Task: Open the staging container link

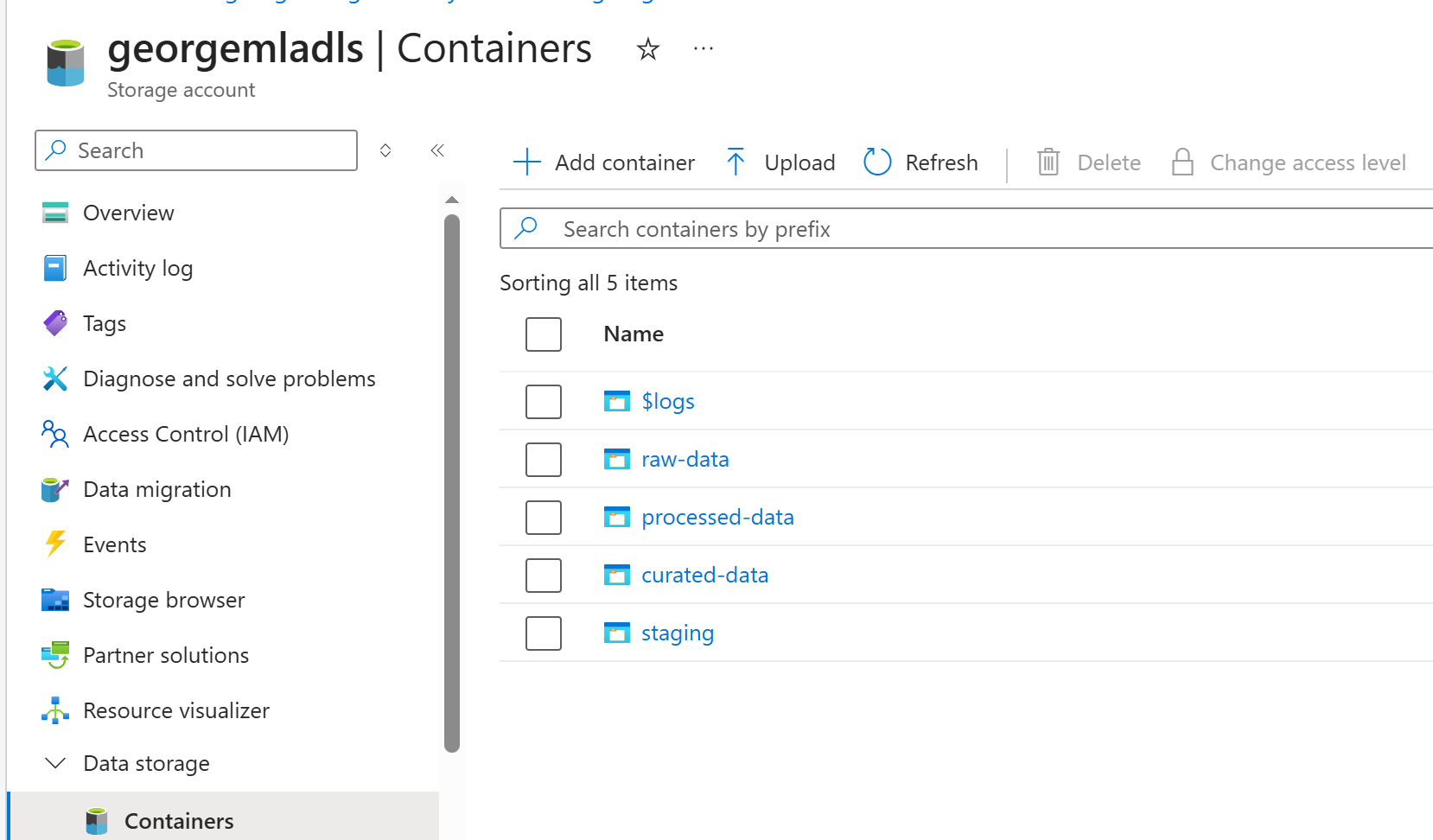Action: pyautogui.click(x=678, y=633)
